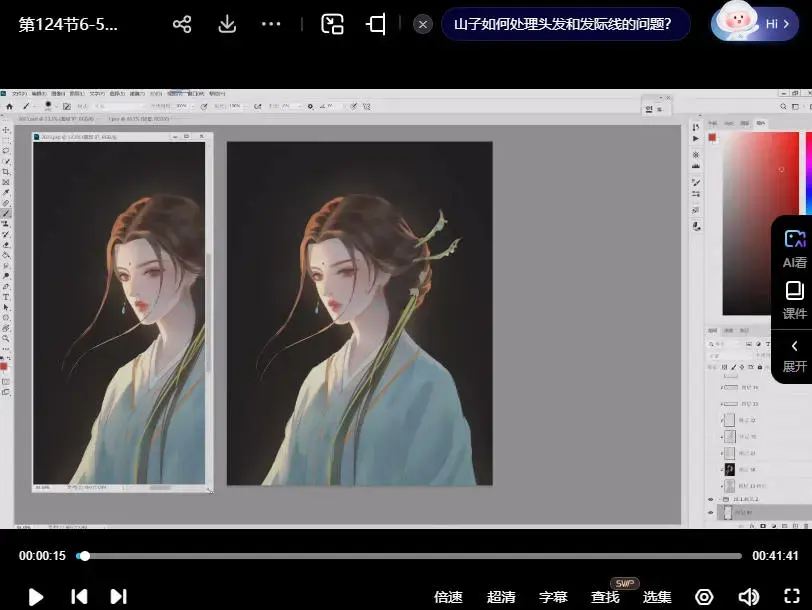Open the 超清 video quality selector

pyautogui.click(x=500, y=596)
